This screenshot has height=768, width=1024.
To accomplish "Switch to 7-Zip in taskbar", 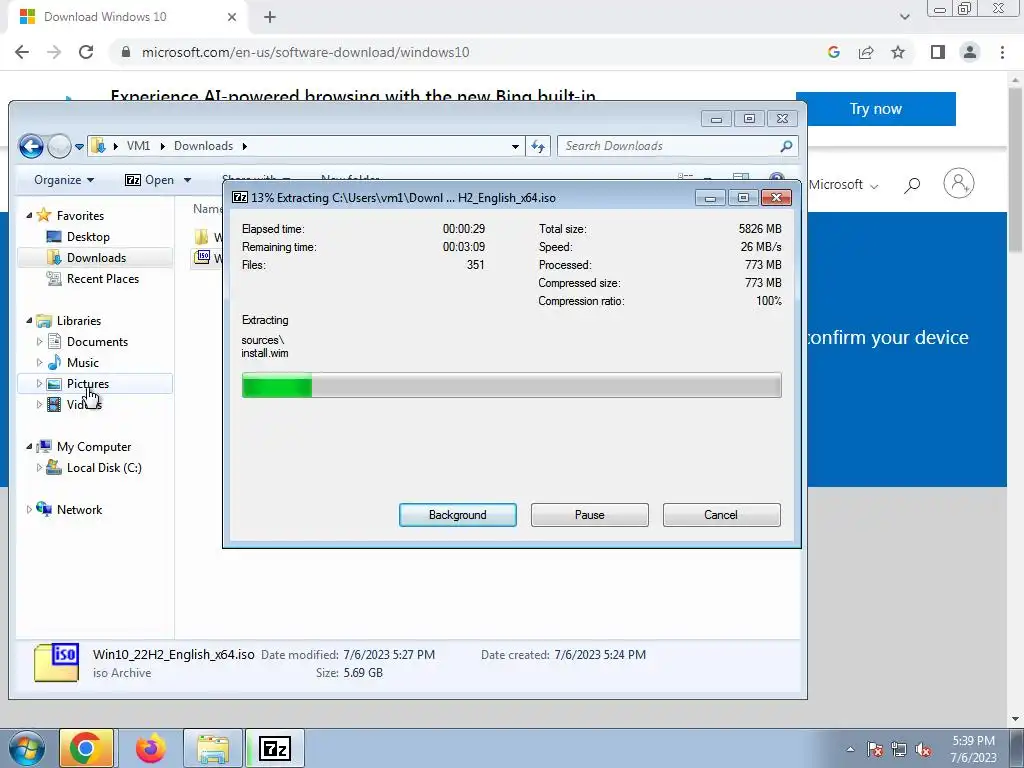I will point(274,748).
